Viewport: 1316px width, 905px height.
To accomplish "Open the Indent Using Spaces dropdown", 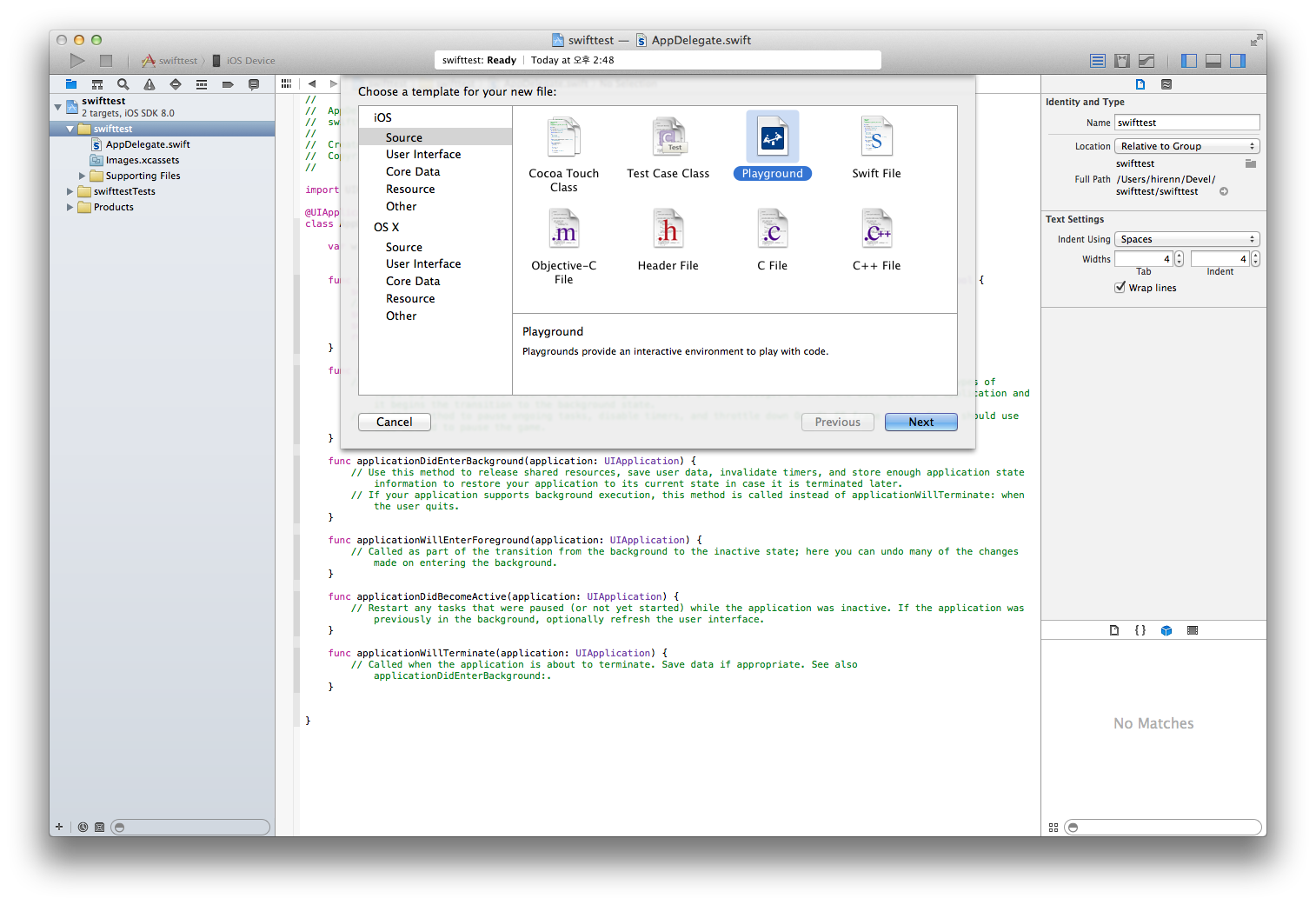I will [1187, 239].
